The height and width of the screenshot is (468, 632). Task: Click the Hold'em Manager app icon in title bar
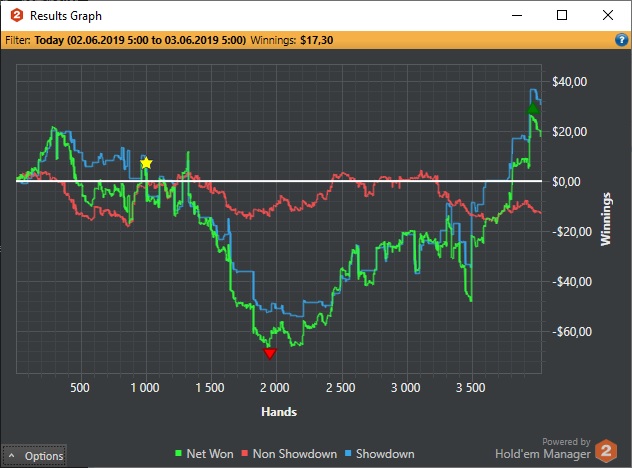17,15
